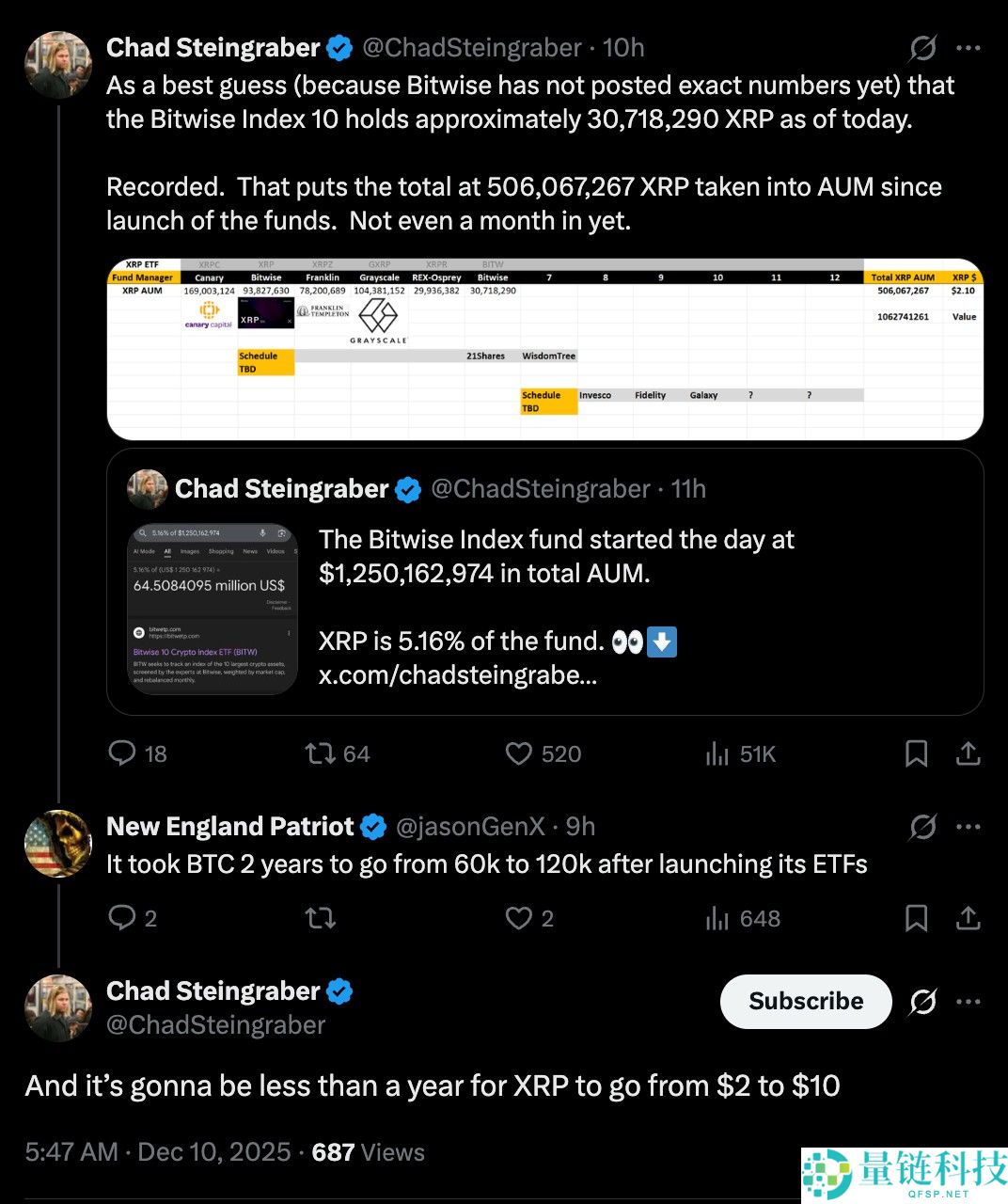Open the more options menu on jasonGenX's reply
This screenshot has width=1008, height=1204.
969,826
